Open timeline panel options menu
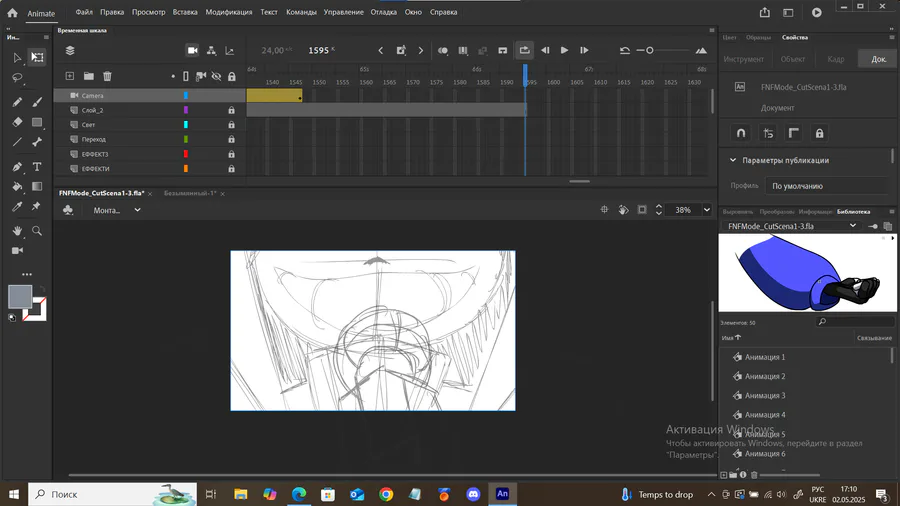900x506 pixels. 712,30
